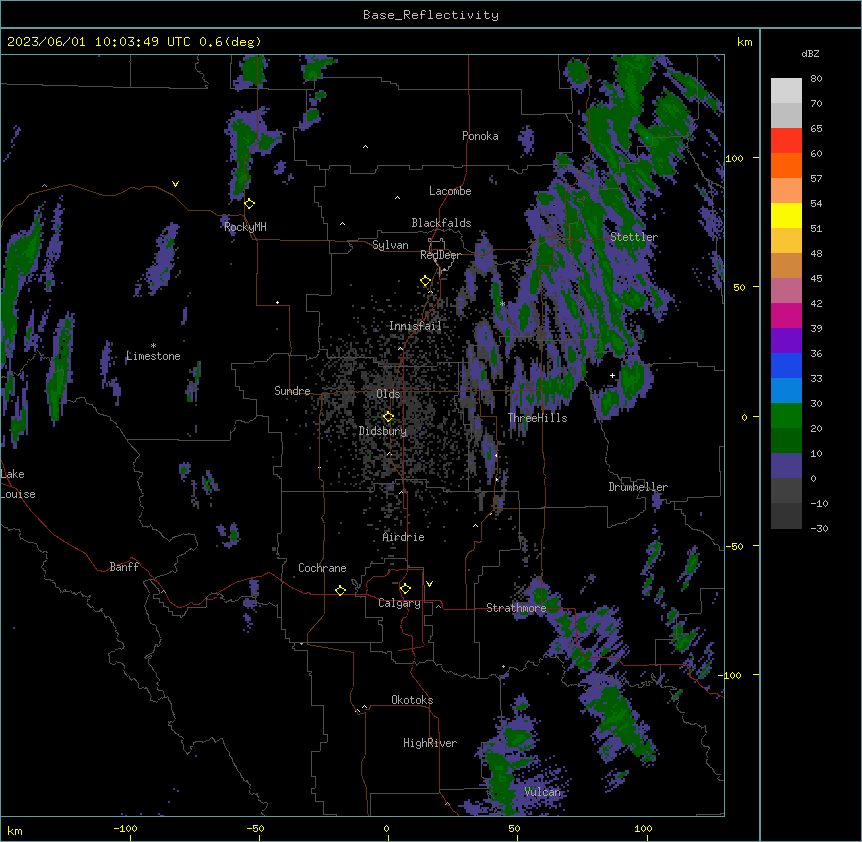Click the 100 km mark on right axis
Screen dimensions: 862x842
[x=734, y=158]
